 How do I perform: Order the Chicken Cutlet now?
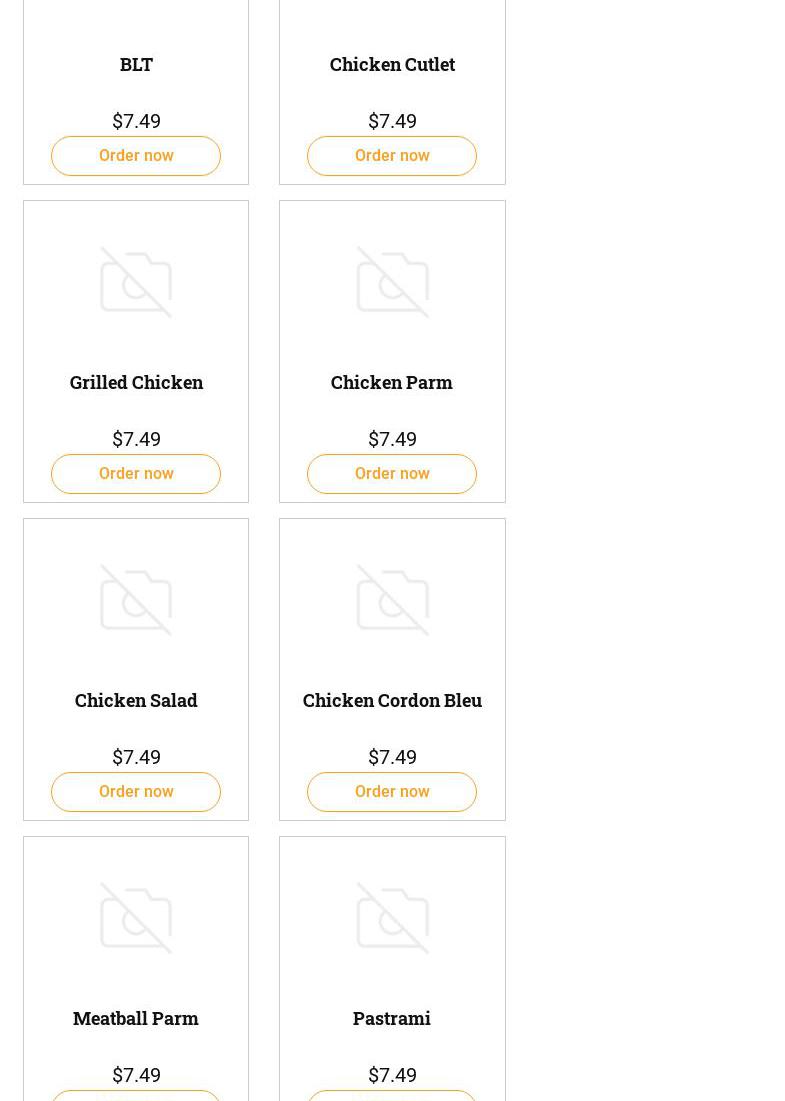(392, 156)
